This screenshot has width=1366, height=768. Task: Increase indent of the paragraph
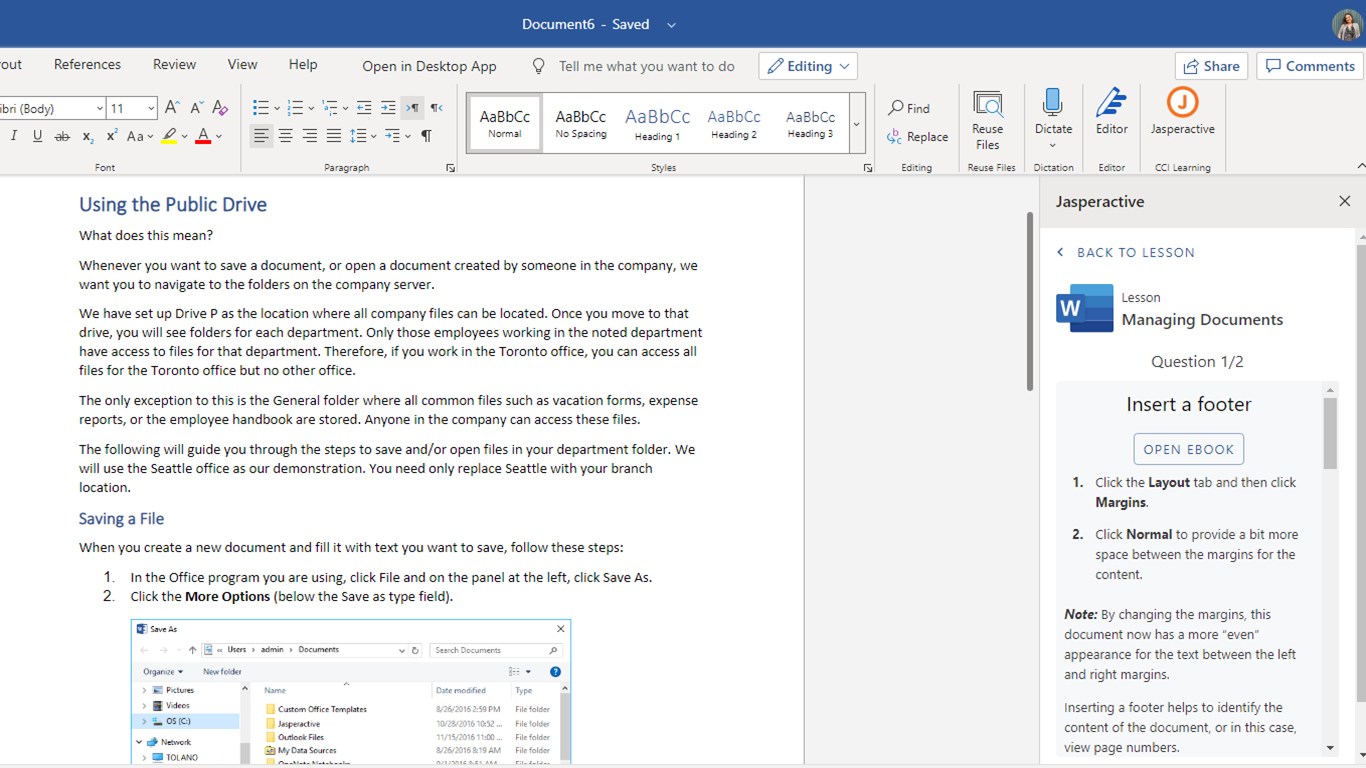point(388,108)
